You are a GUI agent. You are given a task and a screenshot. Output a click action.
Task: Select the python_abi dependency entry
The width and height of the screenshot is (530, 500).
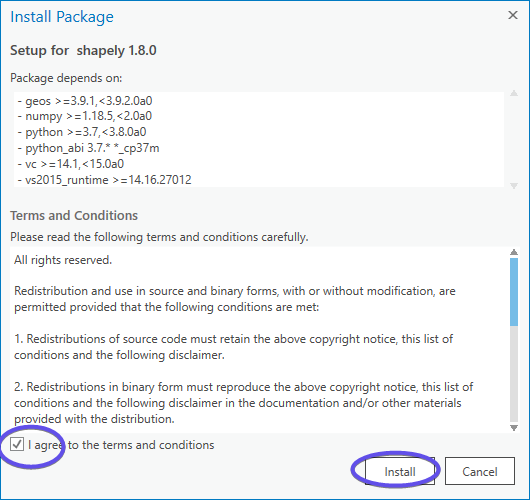(88, 148)
